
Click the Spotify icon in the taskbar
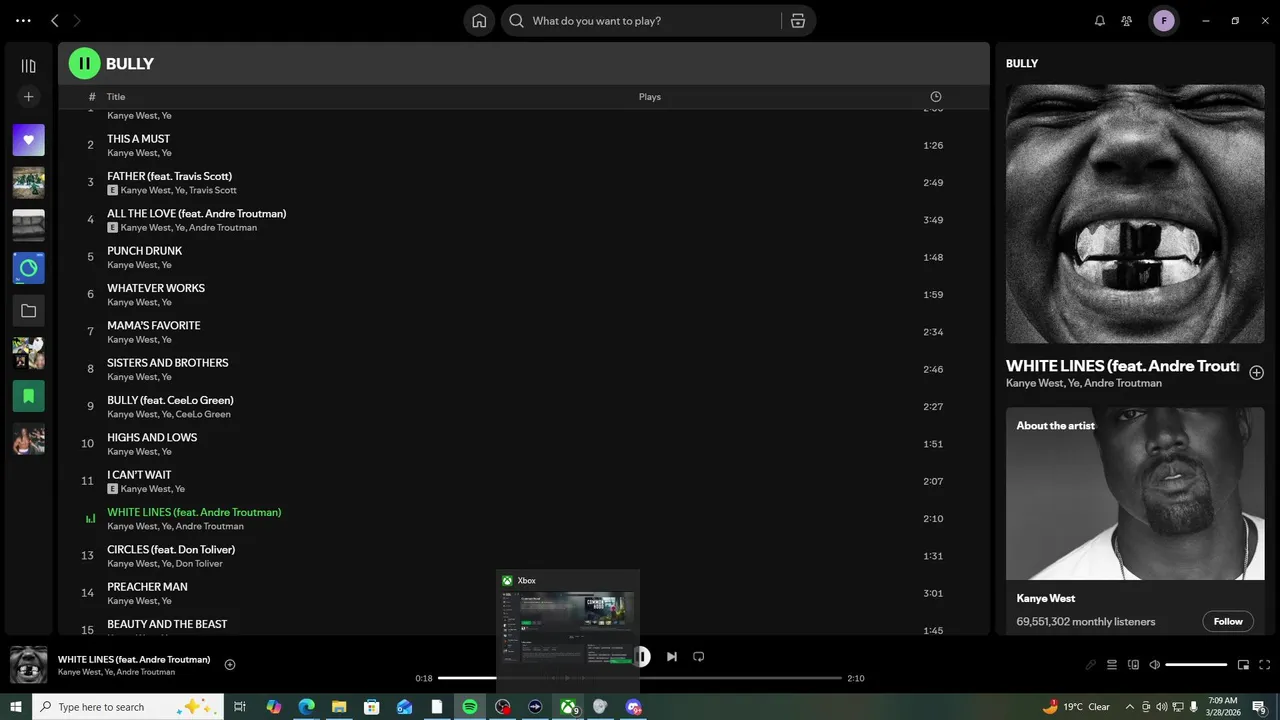pyautogui.click(x=470, y=707)
